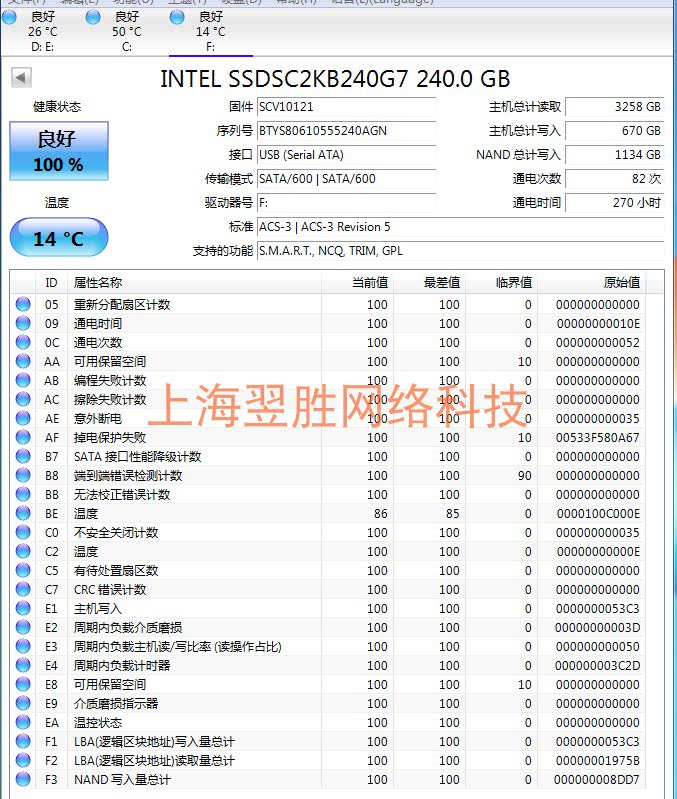Click raw value 00533F580A67
Screen dimensions: 677x799
(x=598, y=437)
